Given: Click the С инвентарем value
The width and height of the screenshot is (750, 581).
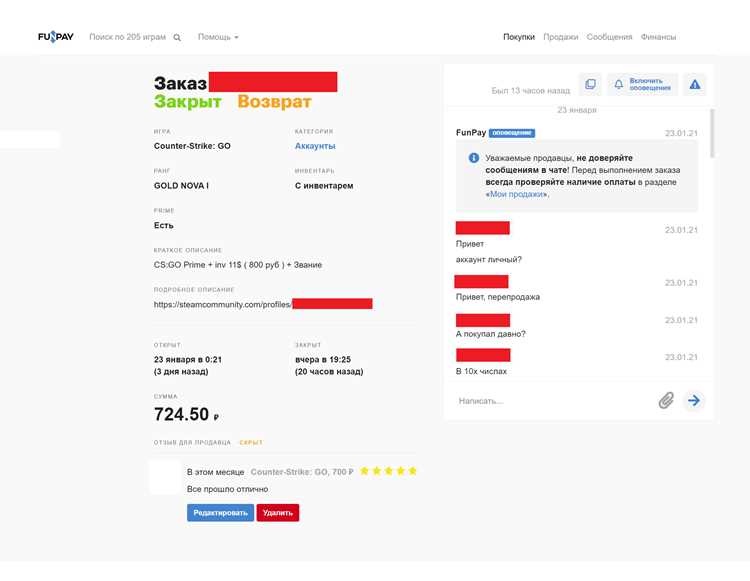Looking at the screenshot, I should coord(324,186).
